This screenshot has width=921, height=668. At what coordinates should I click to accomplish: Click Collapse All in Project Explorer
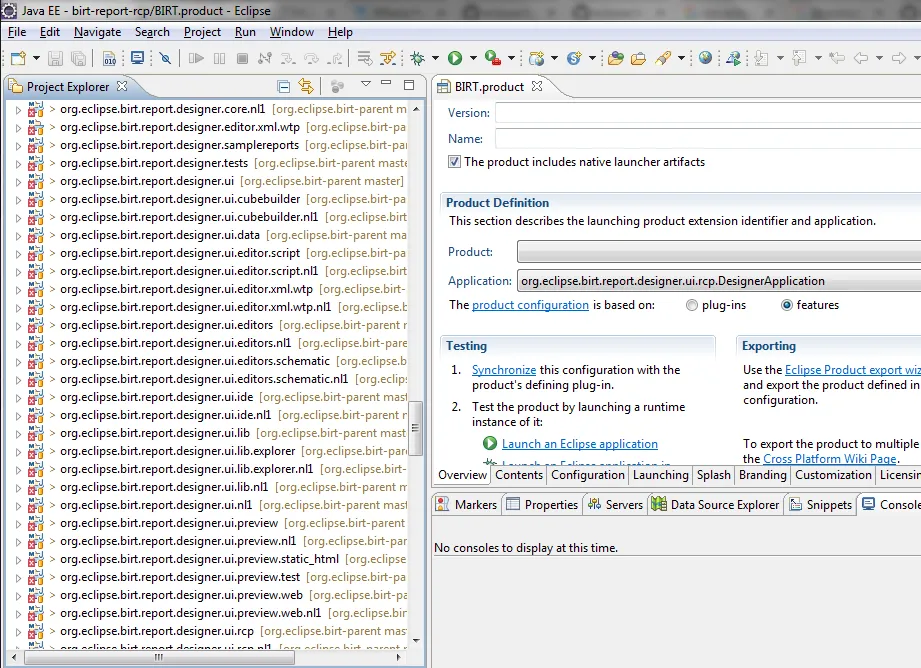coord(284,87)
